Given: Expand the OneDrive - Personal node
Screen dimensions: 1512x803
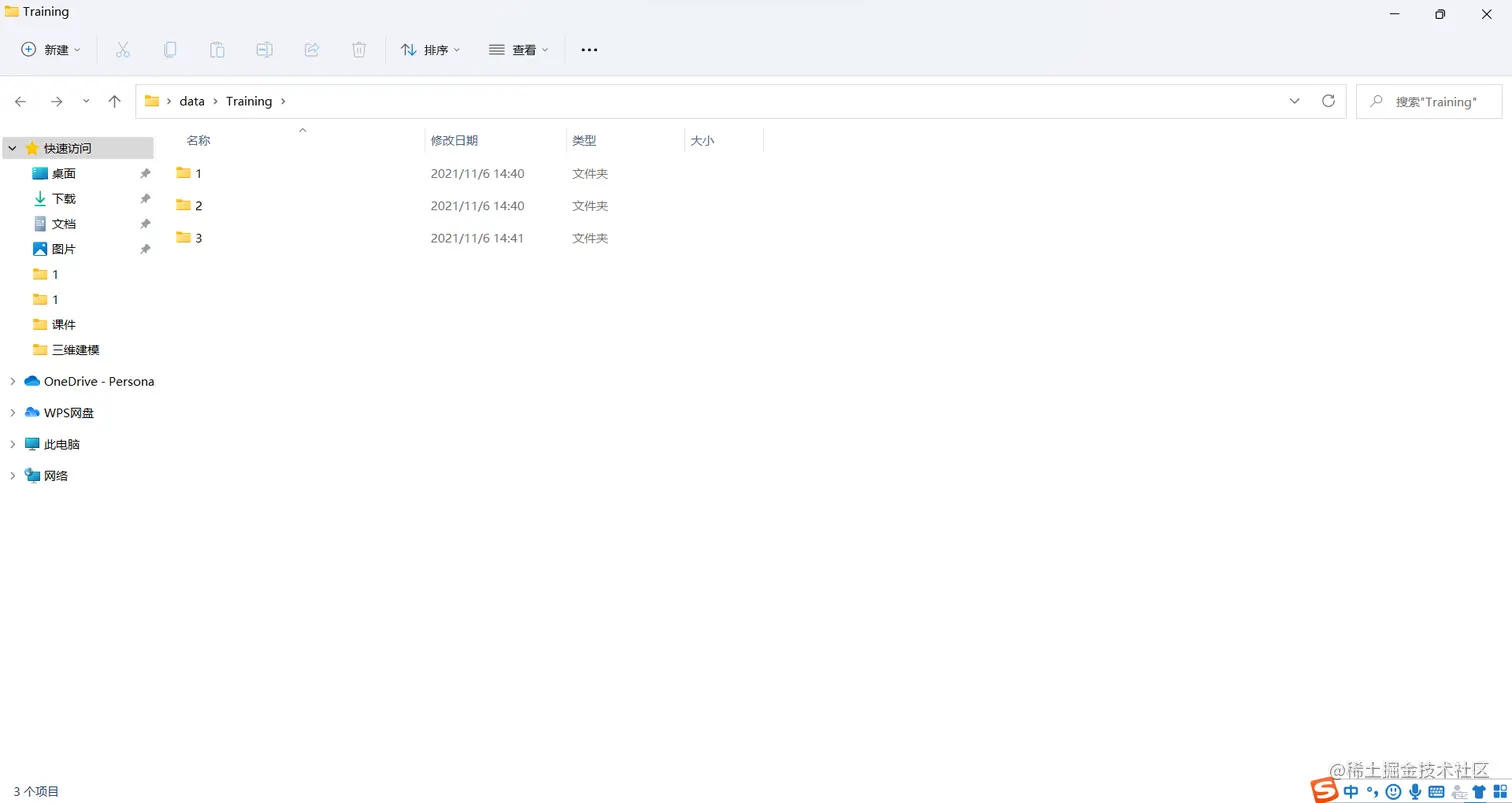Looking at the screenshot, I should pyautogui.click(x=13, y=381).
